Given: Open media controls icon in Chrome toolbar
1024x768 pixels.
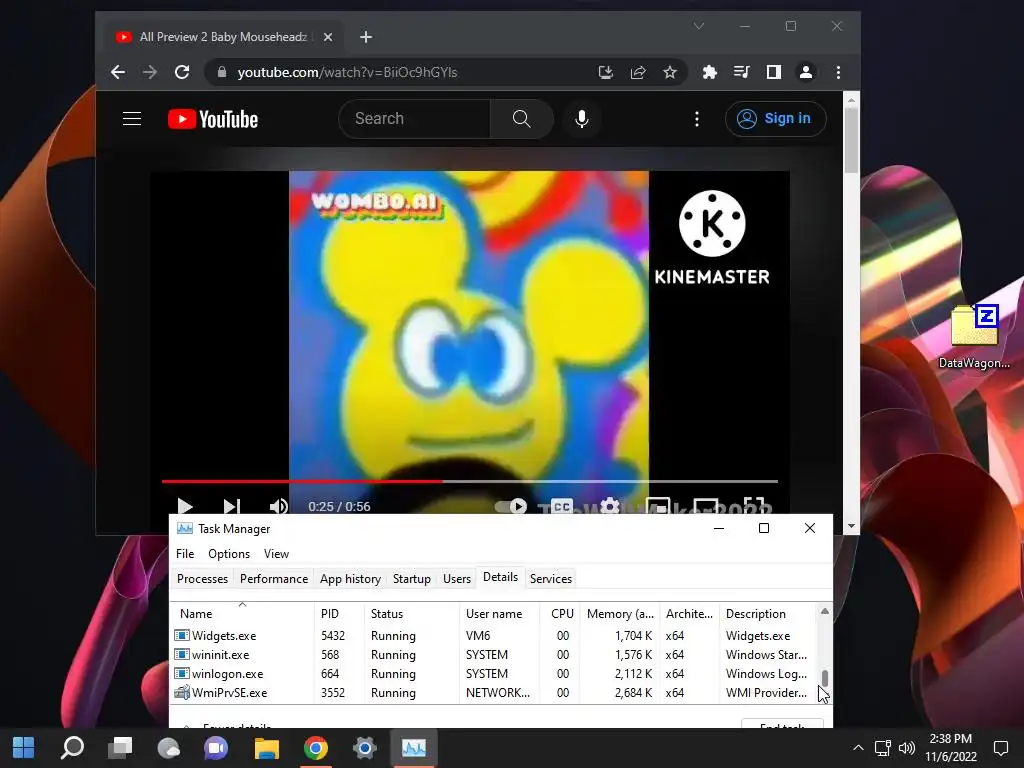Looking at the screenshot, I should pyautogui.click(x=741, y=72).
